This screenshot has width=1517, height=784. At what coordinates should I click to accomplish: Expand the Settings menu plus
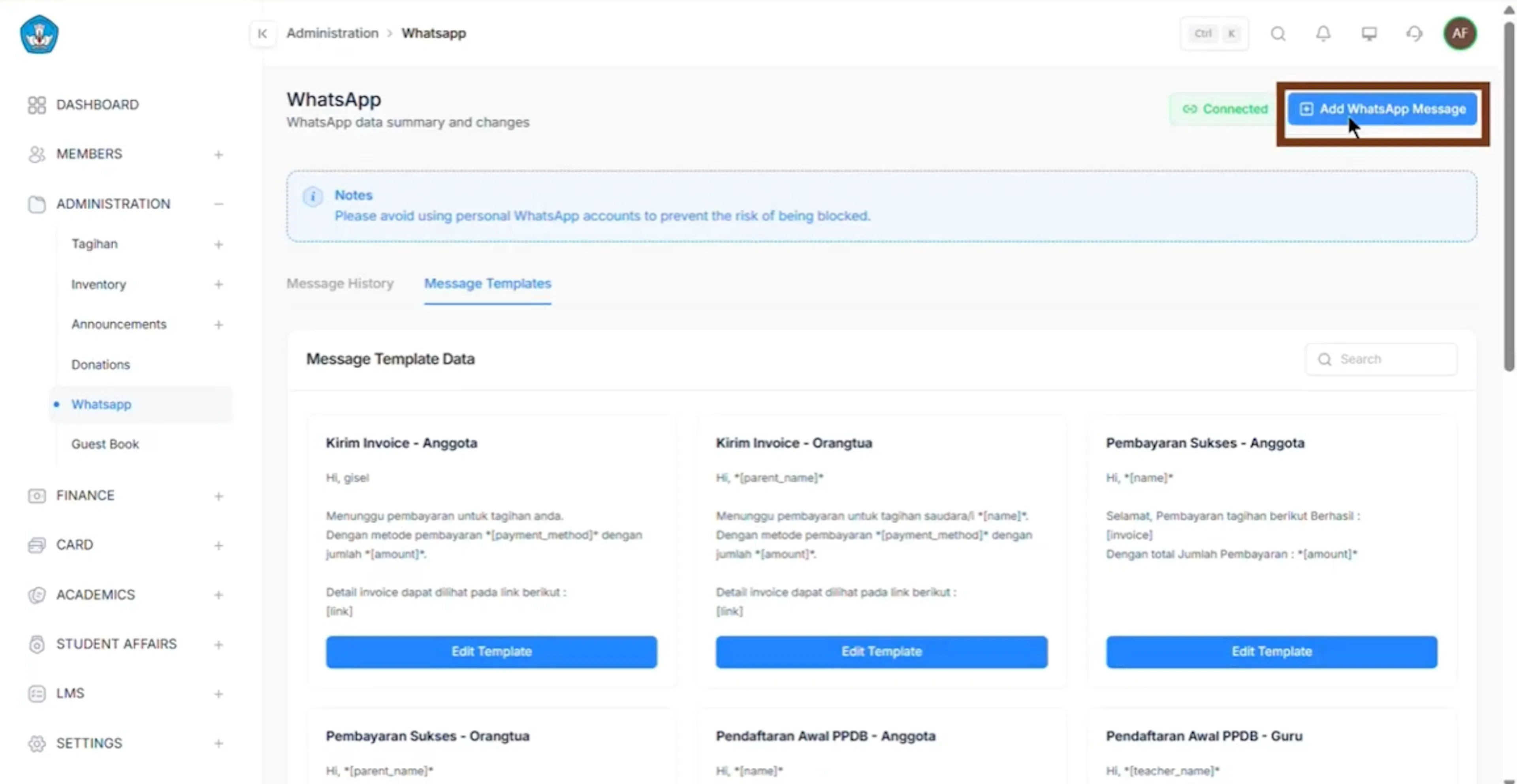(x=218, y=743)
